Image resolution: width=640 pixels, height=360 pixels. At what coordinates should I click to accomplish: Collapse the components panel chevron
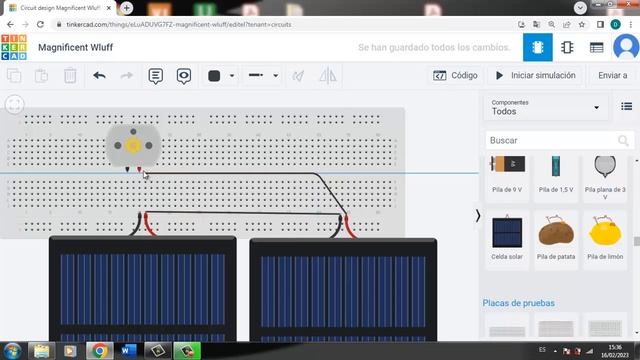pos(478,216)
